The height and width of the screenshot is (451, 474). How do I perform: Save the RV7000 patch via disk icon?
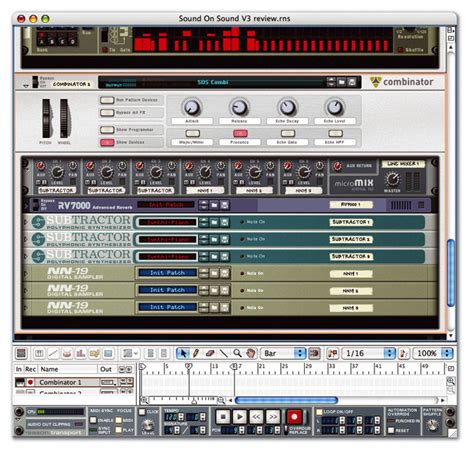225,205
